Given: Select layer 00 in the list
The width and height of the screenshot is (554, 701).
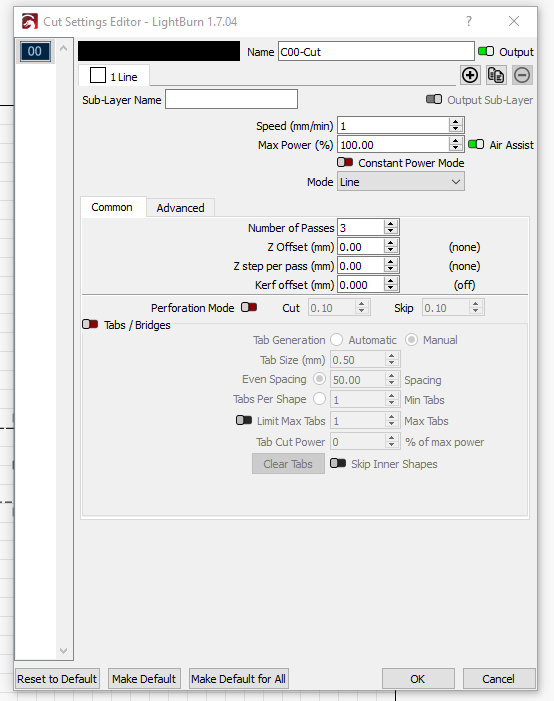Looking at the screenshot, I should coord(34,51).
